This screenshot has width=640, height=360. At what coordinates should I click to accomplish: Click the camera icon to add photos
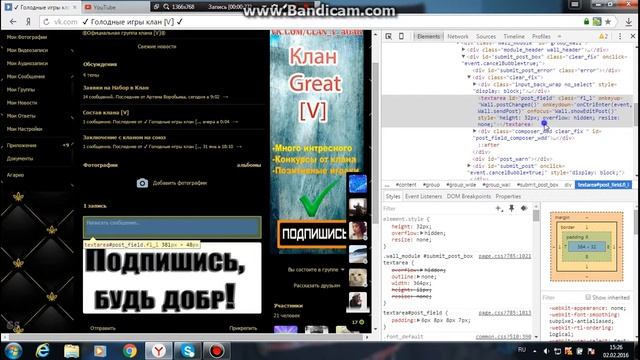(142, 183)
